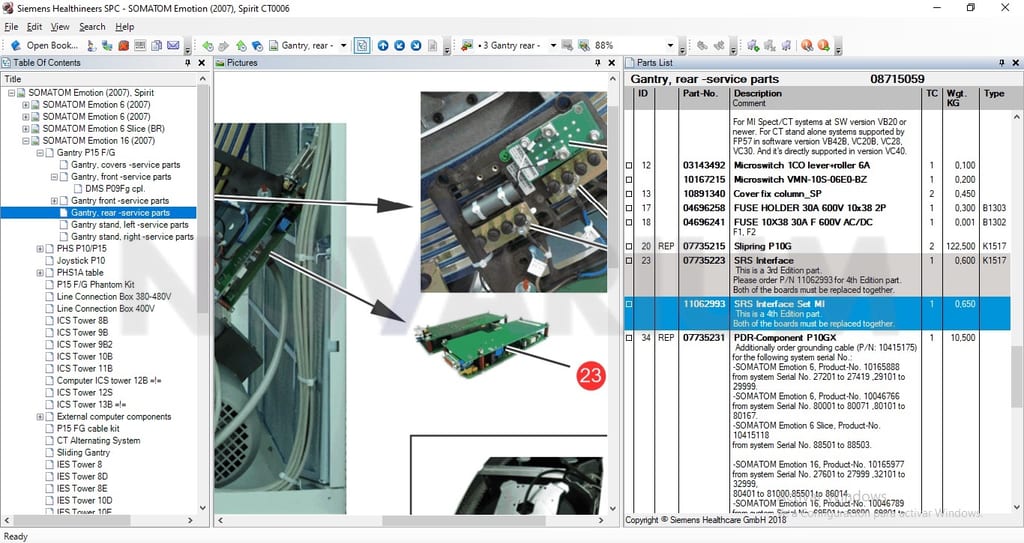Select 'DMS P09Fg cpl.' tree item
This screenshot has width=1024, height=543.
[115, 189]
